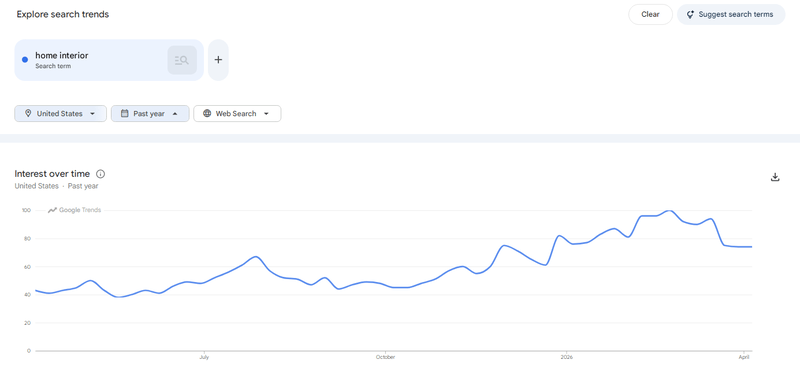800x371 pixels.
Task: Click the Interest over time title
Action: 52,174
